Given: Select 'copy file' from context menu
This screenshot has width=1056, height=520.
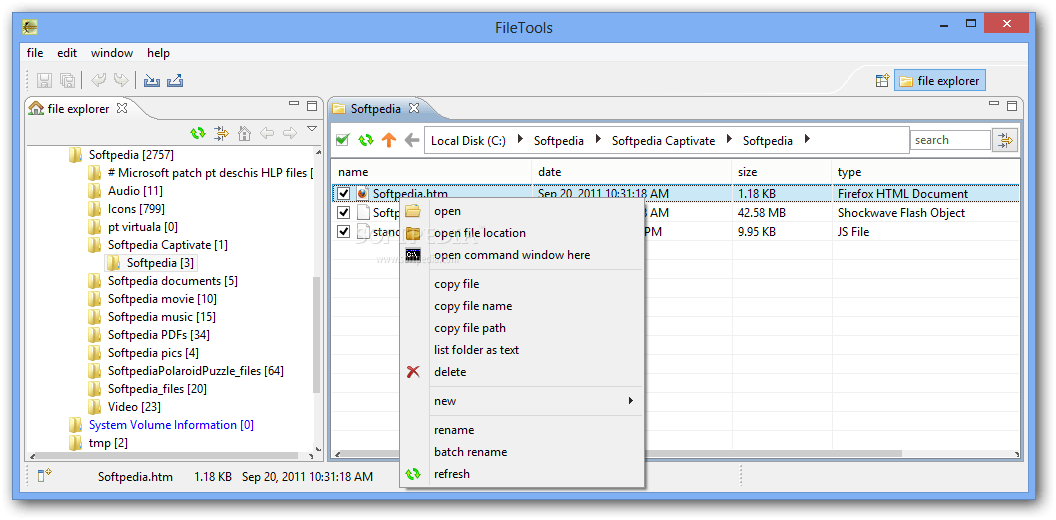Looking at the screenshot, I should tap(522, 284).
